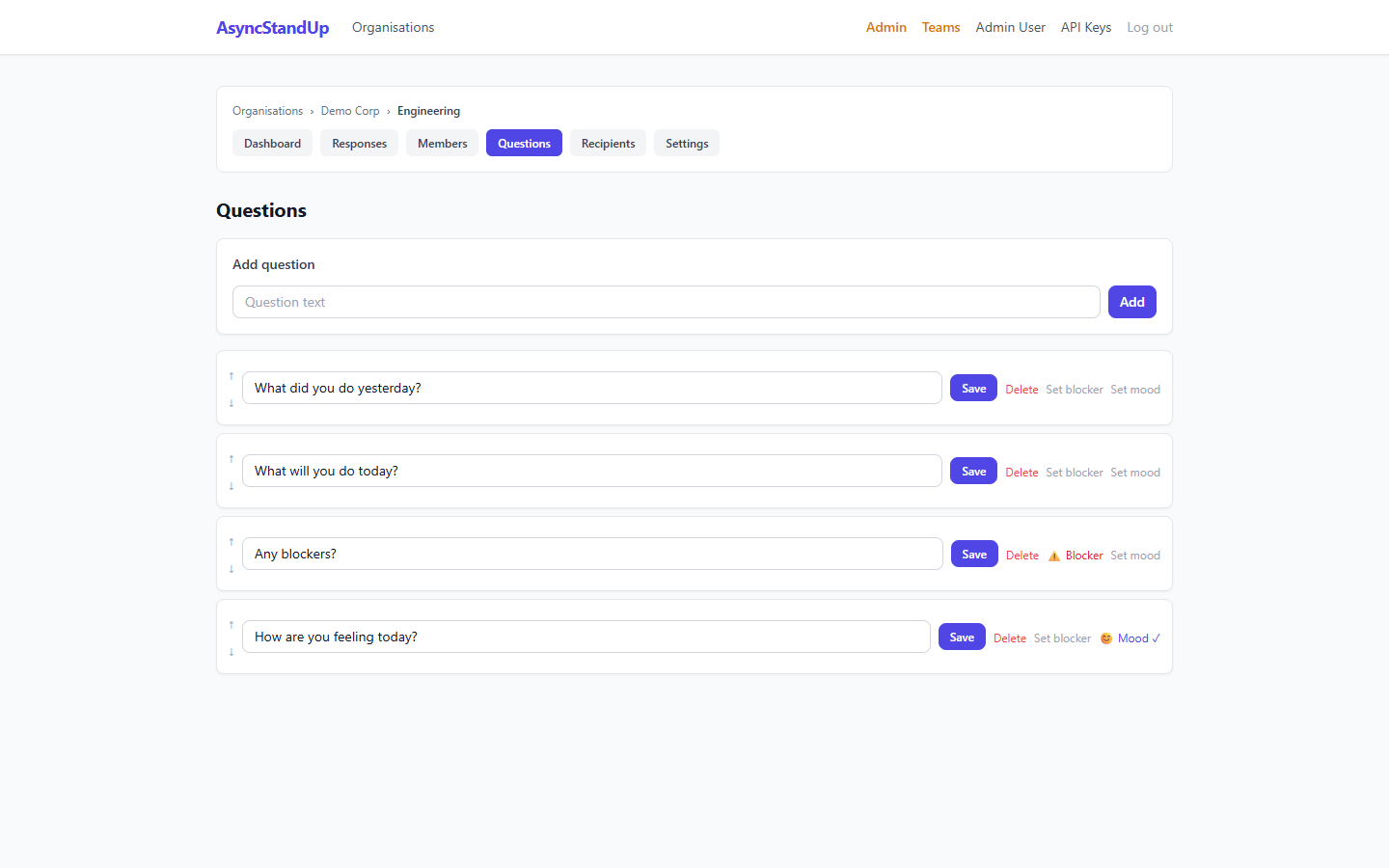This screenshot has width=1389, height=868.
Task: Set mood on 'What did you do yesterday?'
Action: pyautogui.click(x=1135, y=390)
